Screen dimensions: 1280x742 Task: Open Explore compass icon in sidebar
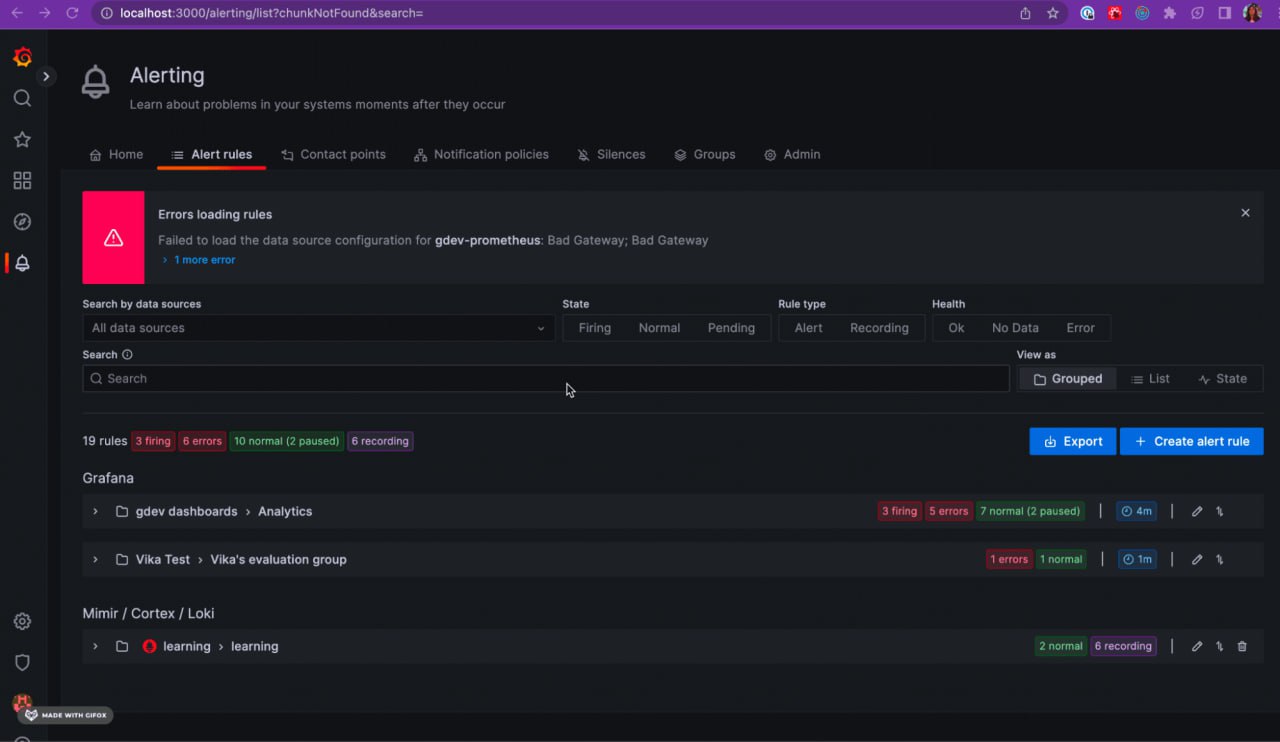pyautogui.click(x=22, y=222)
